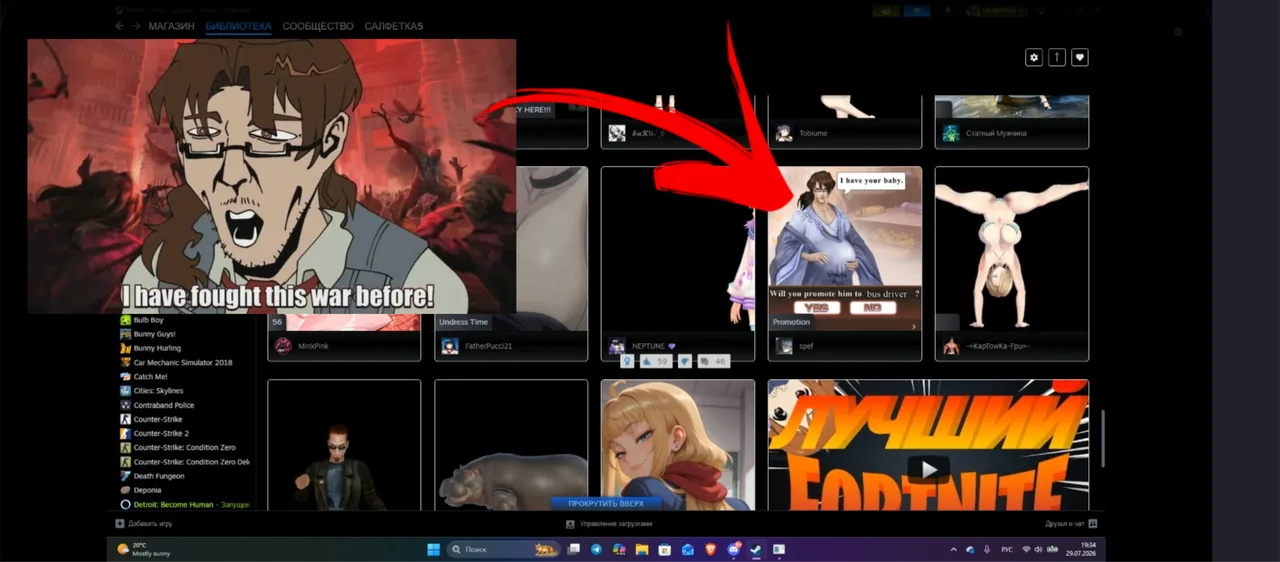1280x562 pixels.
Task: Click the thumbs-up icon showing 59
Action: pyautogui.click(x=646, y=361)
